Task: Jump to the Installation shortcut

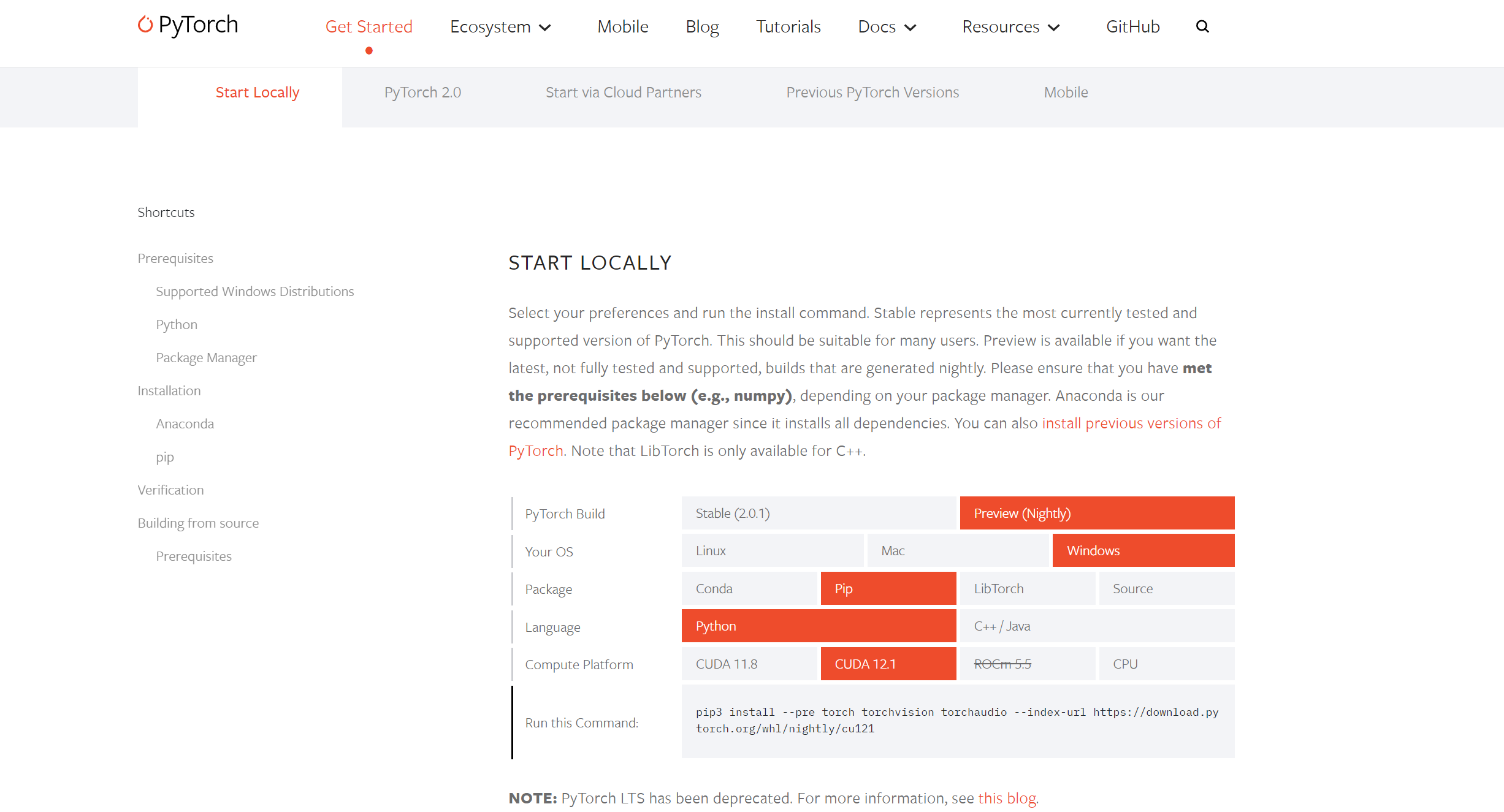Action: (x=169, y=390)
